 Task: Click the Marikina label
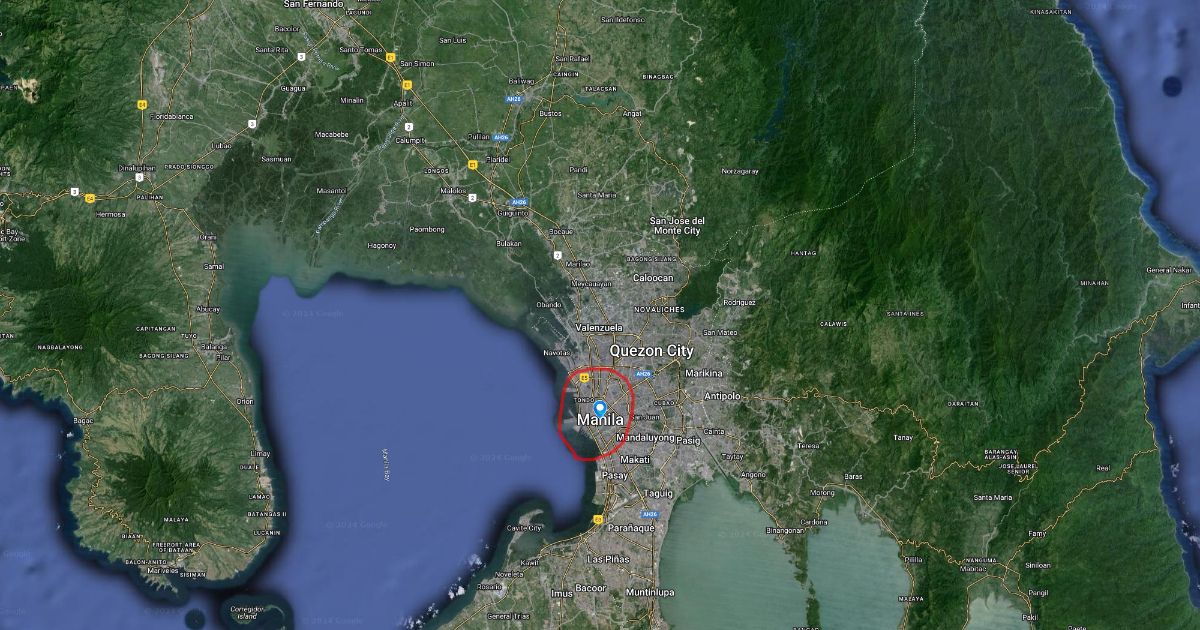(x=704, y=373)
